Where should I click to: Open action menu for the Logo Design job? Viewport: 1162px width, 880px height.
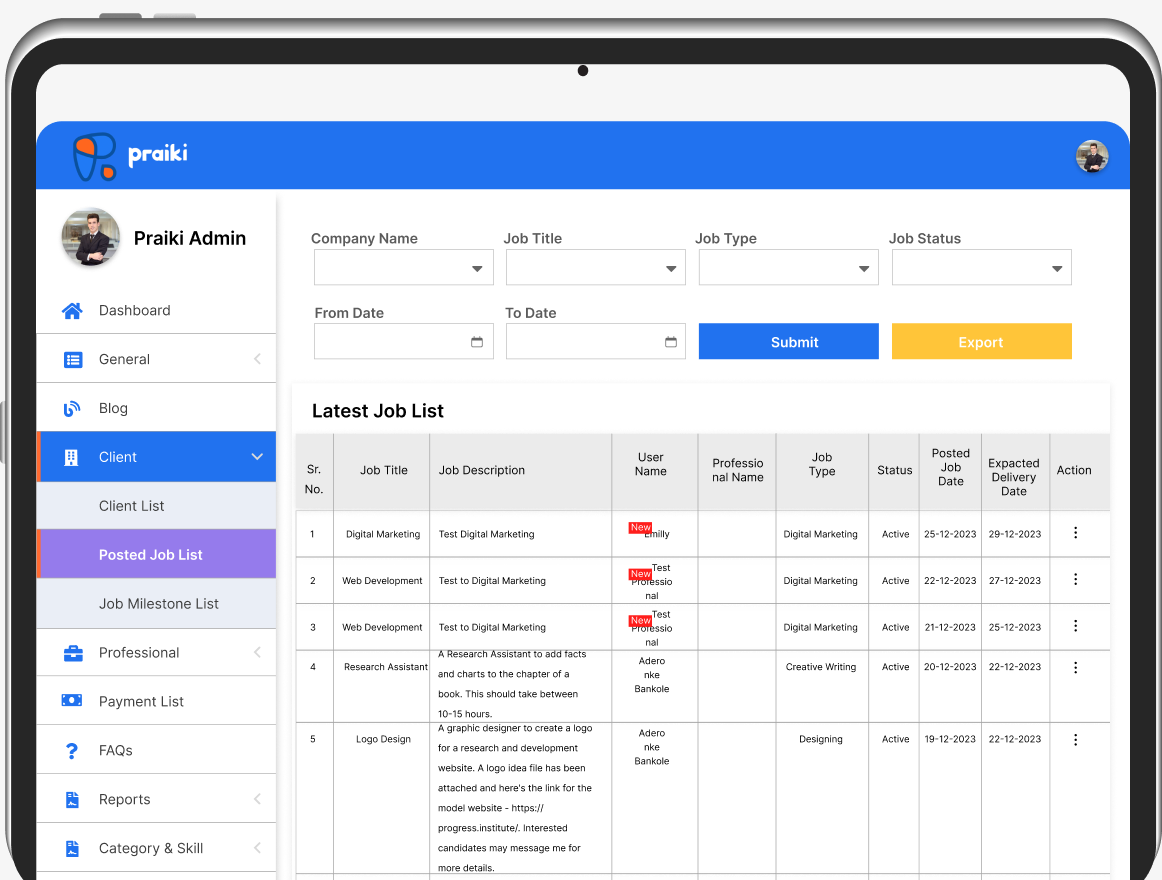pyautogui.click(x=1075, y=740)
